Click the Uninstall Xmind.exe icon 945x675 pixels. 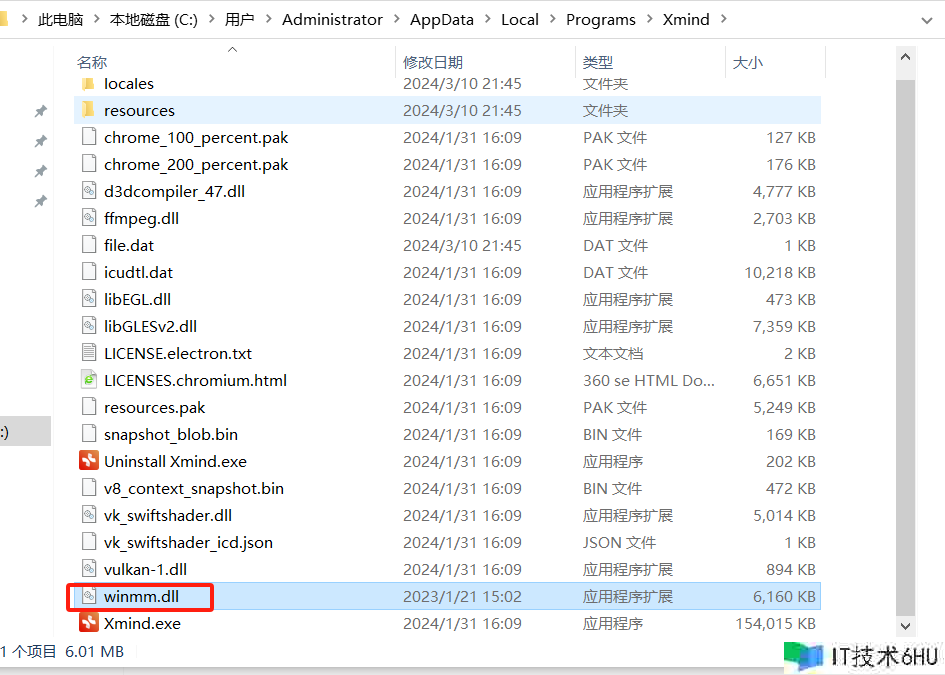[x=89, y=461]
